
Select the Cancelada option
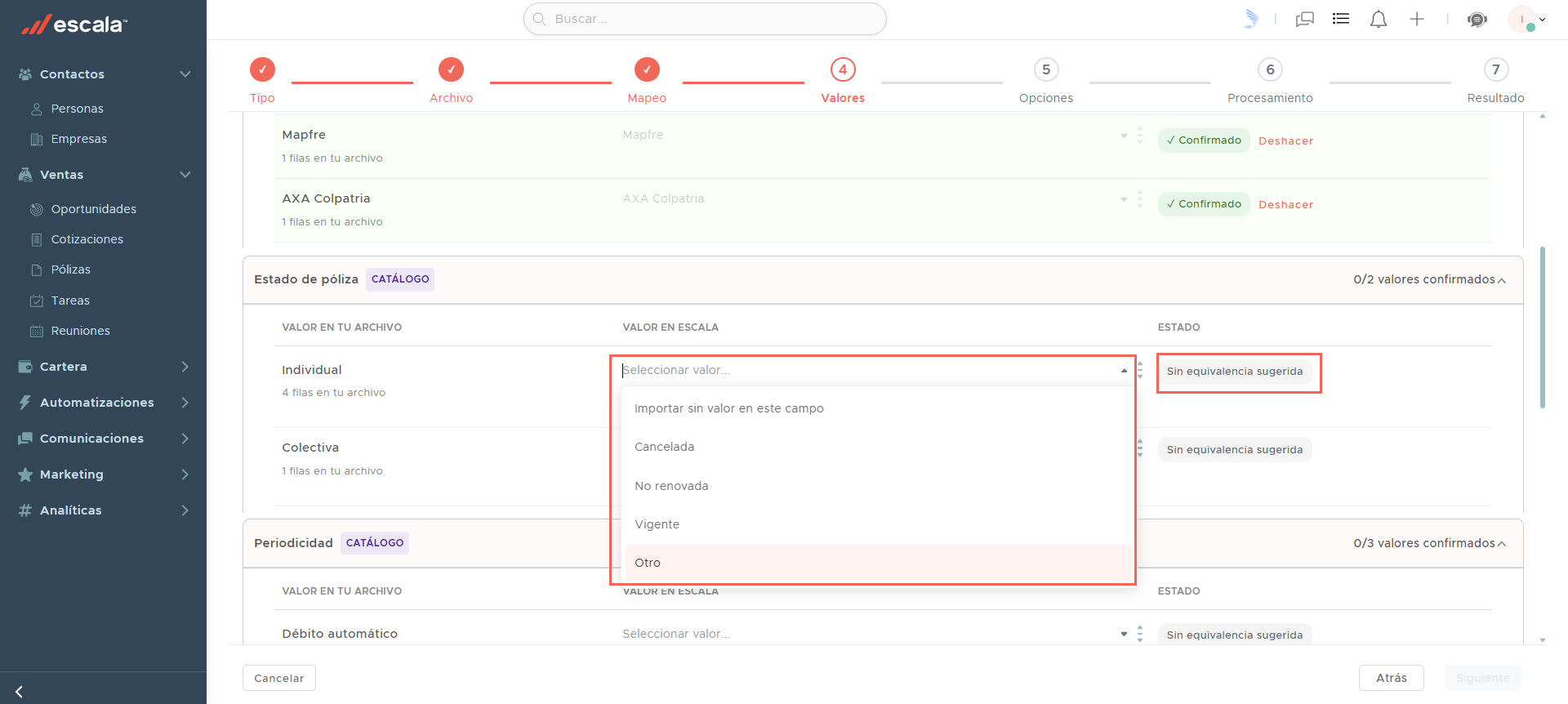(x=879, y=447)
